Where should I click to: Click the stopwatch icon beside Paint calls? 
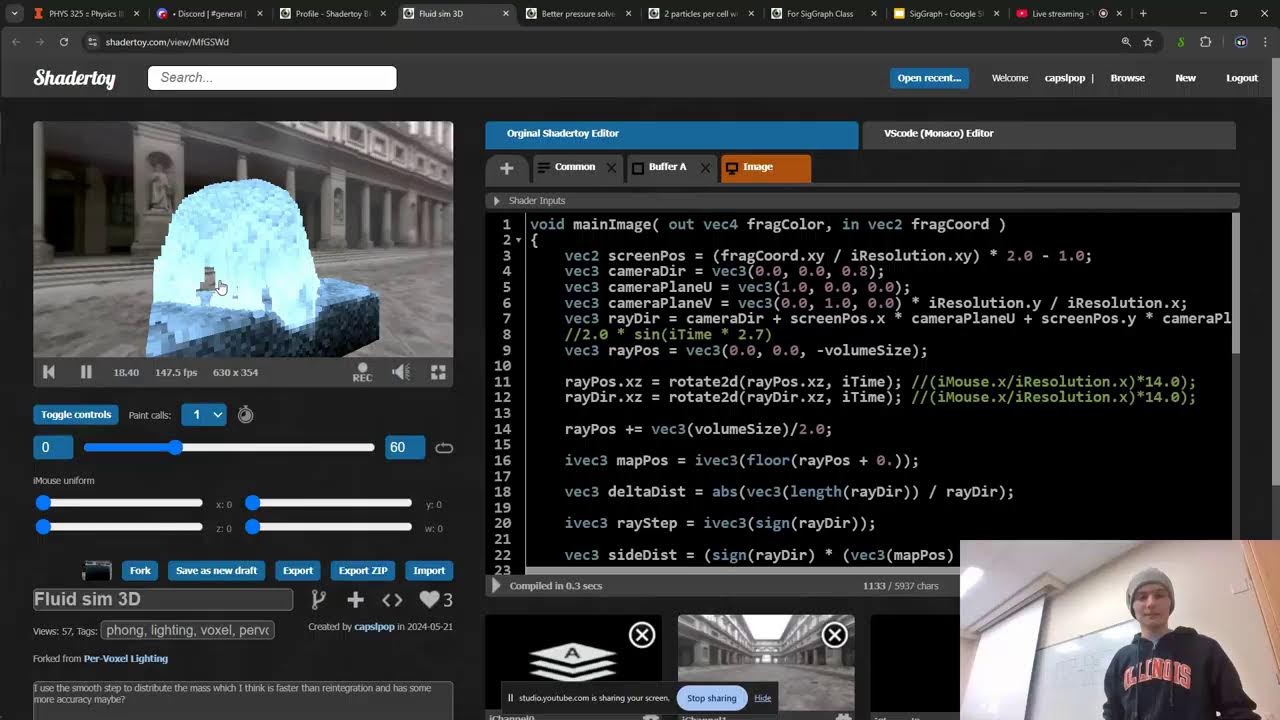(x=245, y=415)
